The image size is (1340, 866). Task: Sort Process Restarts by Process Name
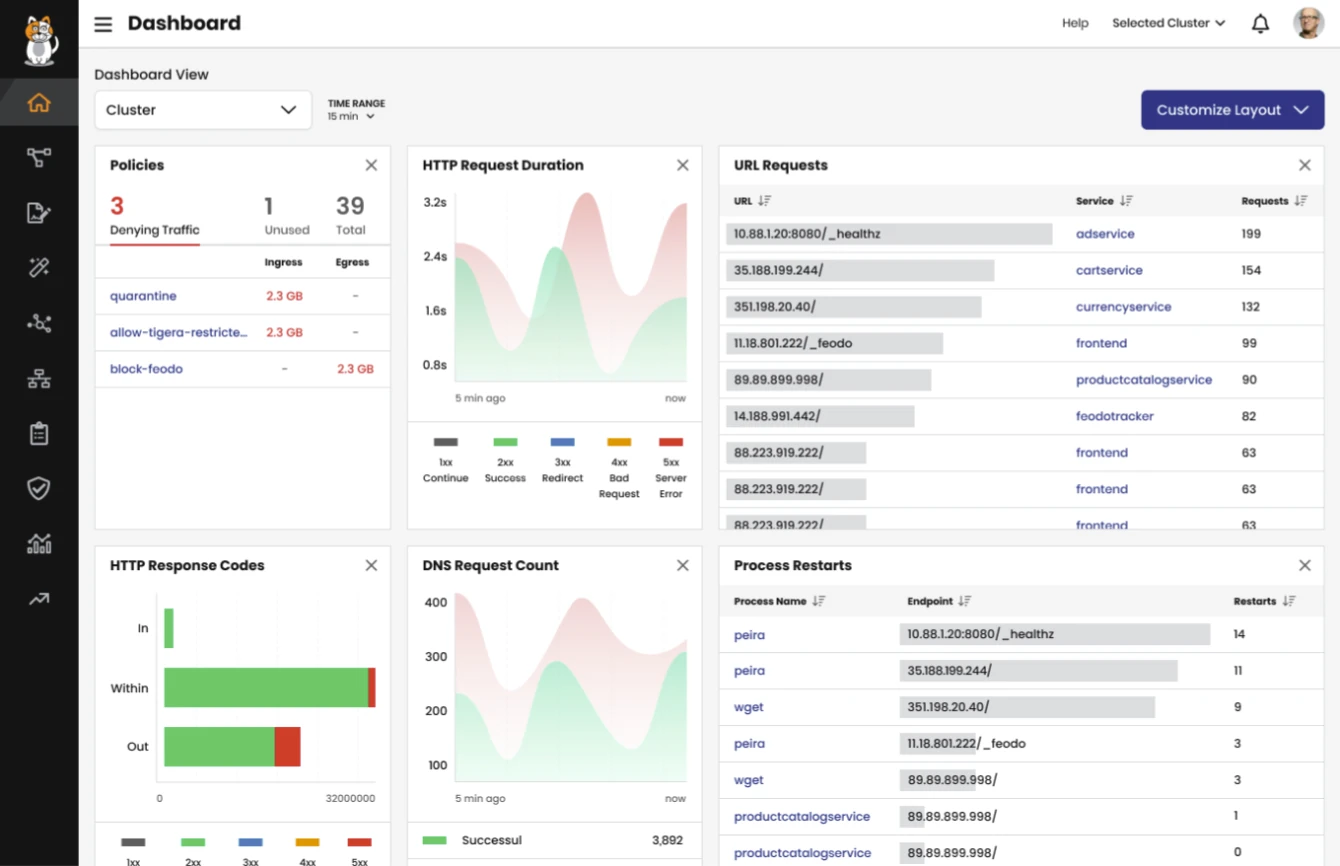point(818,601)
